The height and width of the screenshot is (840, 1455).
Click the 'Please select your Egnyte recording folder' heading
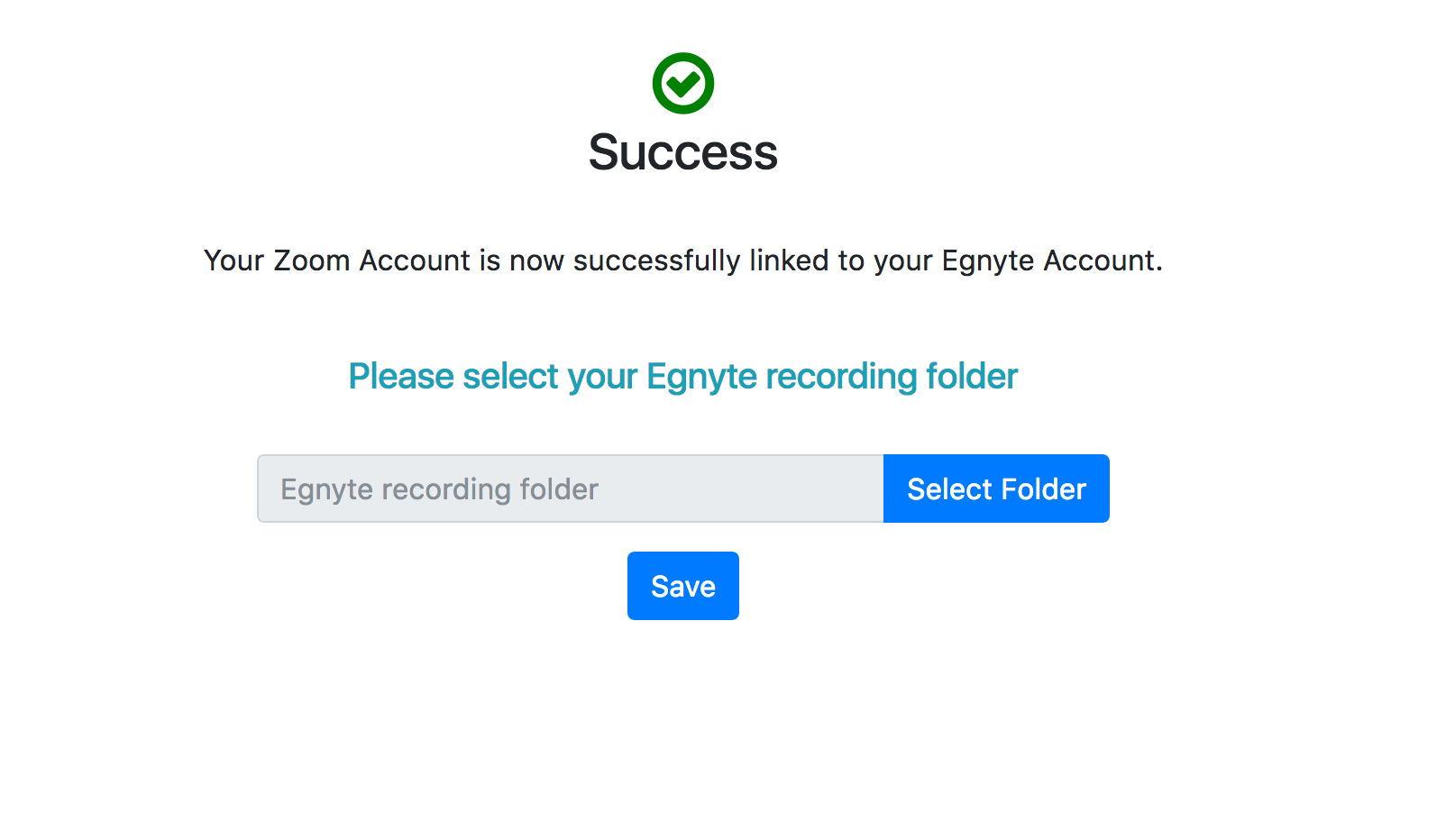pos(682,376)
